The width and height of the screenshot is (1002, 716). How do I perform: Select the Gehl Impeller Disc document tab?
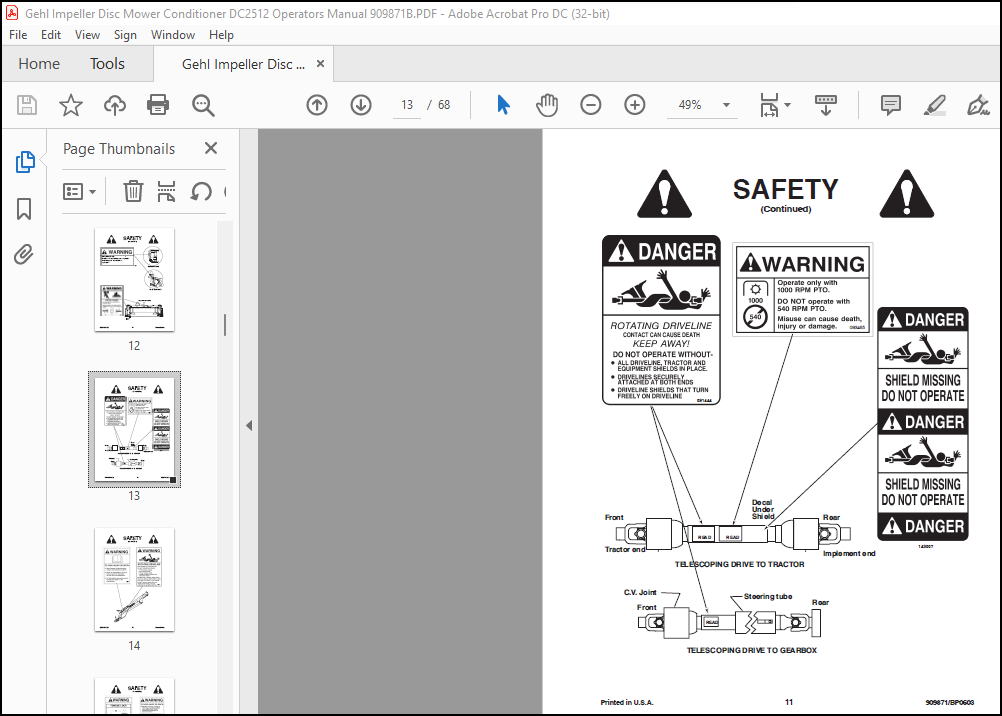(x=243, y=64)
